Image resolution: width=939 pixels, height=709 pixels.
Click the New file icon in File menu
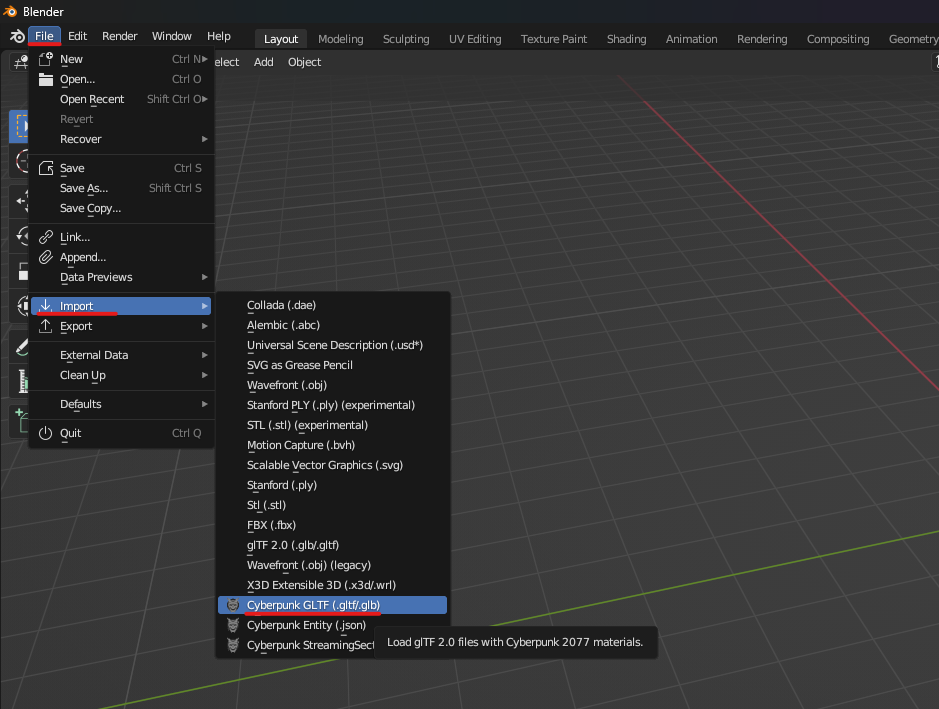point(45,59)
